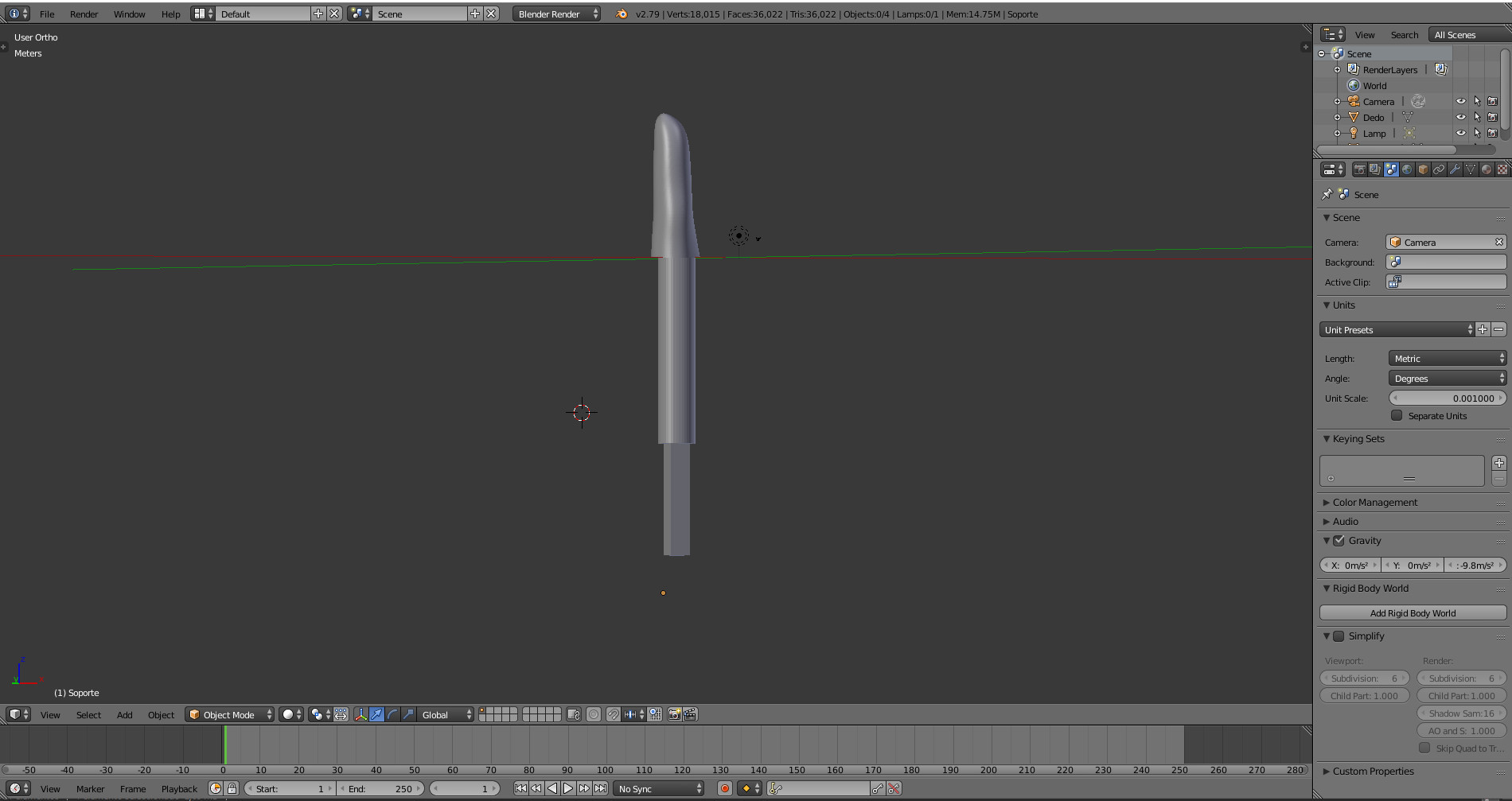Jump to the first frame of the timeline
The height and width of the screenshot is (801, 1512).
[520, 788]
